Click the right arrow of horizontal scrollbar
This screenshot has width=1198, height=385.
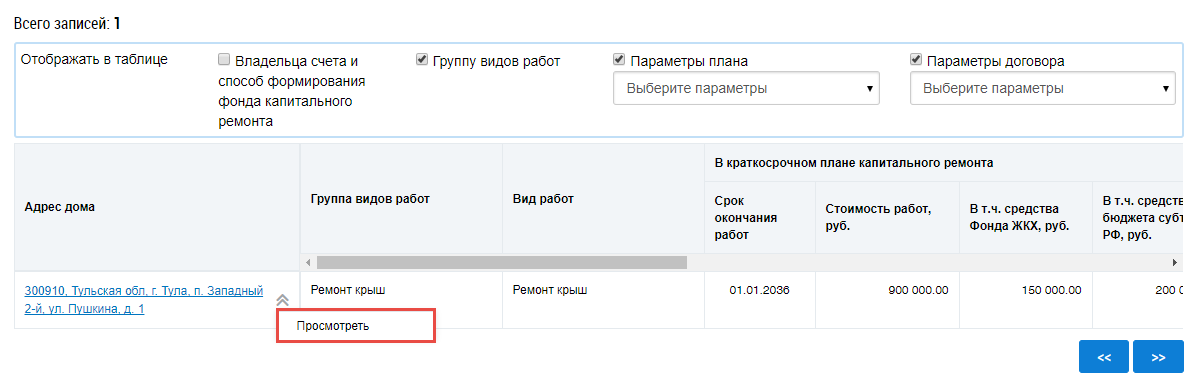tap(1175, 262)
